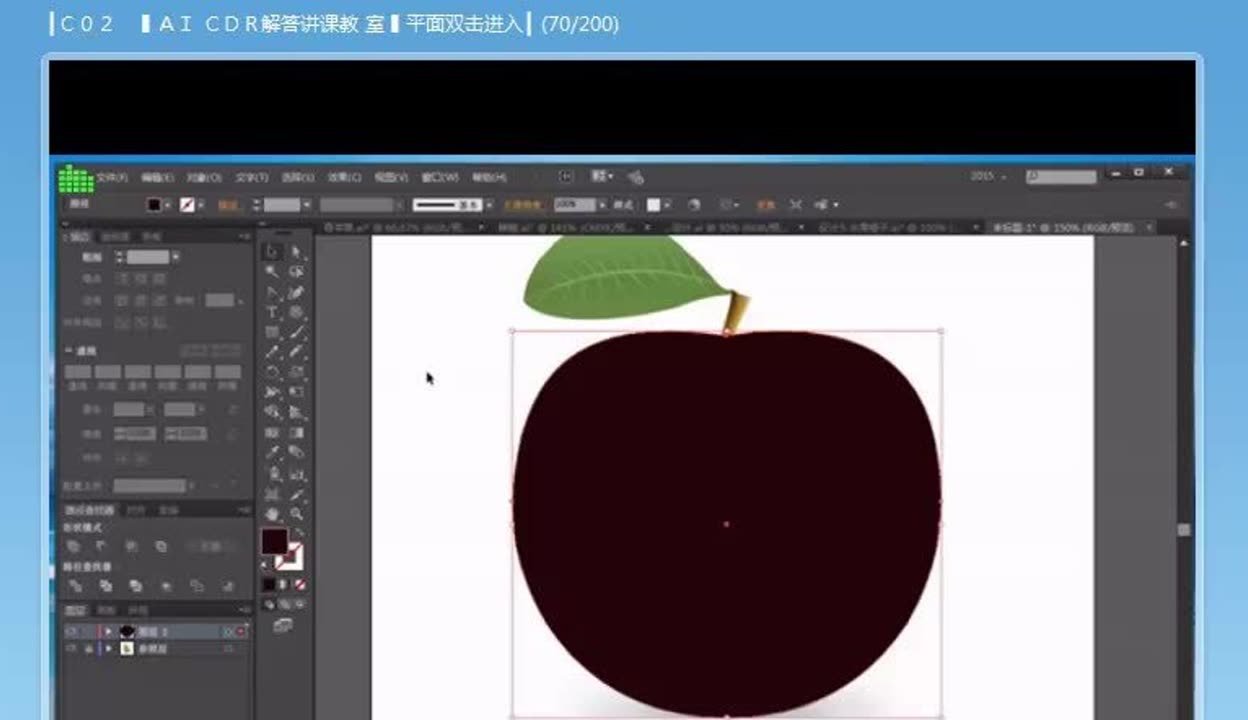Select the Selection (black arrow) tool

273,252
